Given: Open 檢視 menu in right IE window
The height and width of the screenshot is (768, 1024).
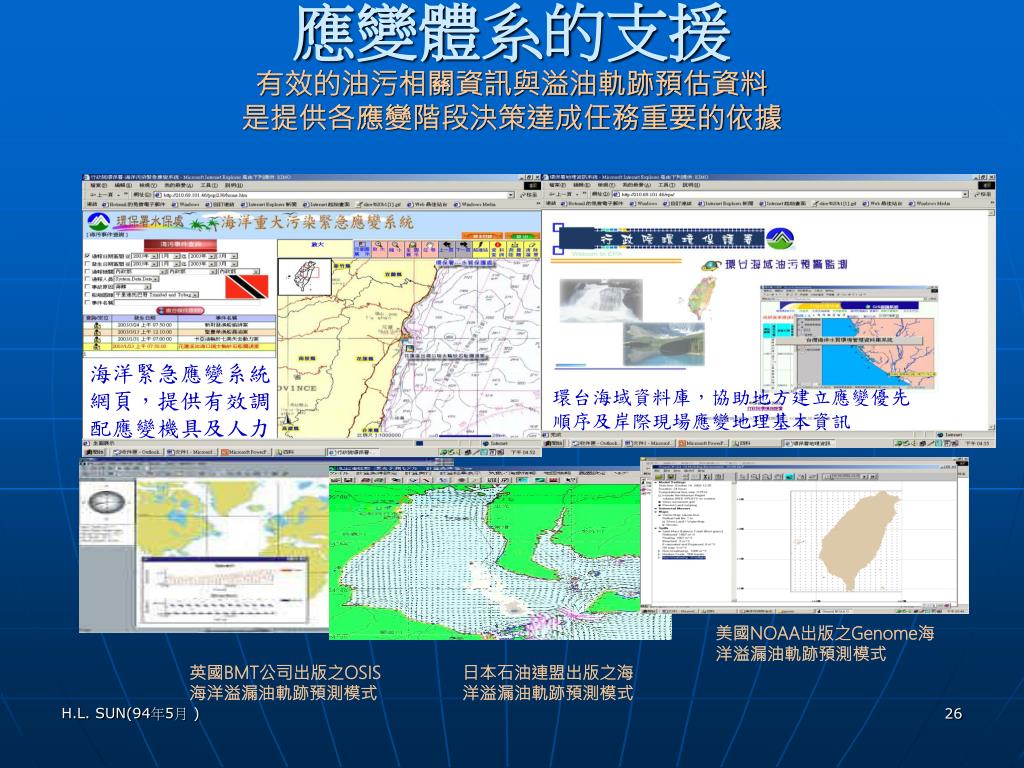Looking at the screenshot, I should (x=606, y=185).
